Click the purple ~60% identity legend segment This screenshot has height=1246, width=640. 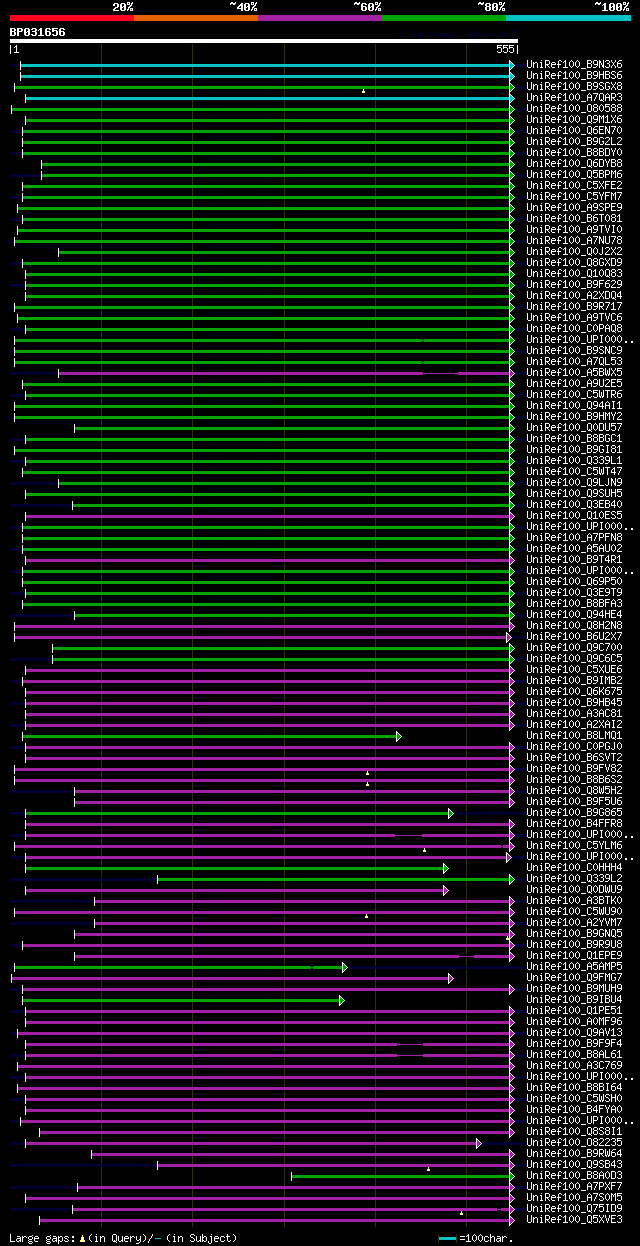[x=319, y=18]
